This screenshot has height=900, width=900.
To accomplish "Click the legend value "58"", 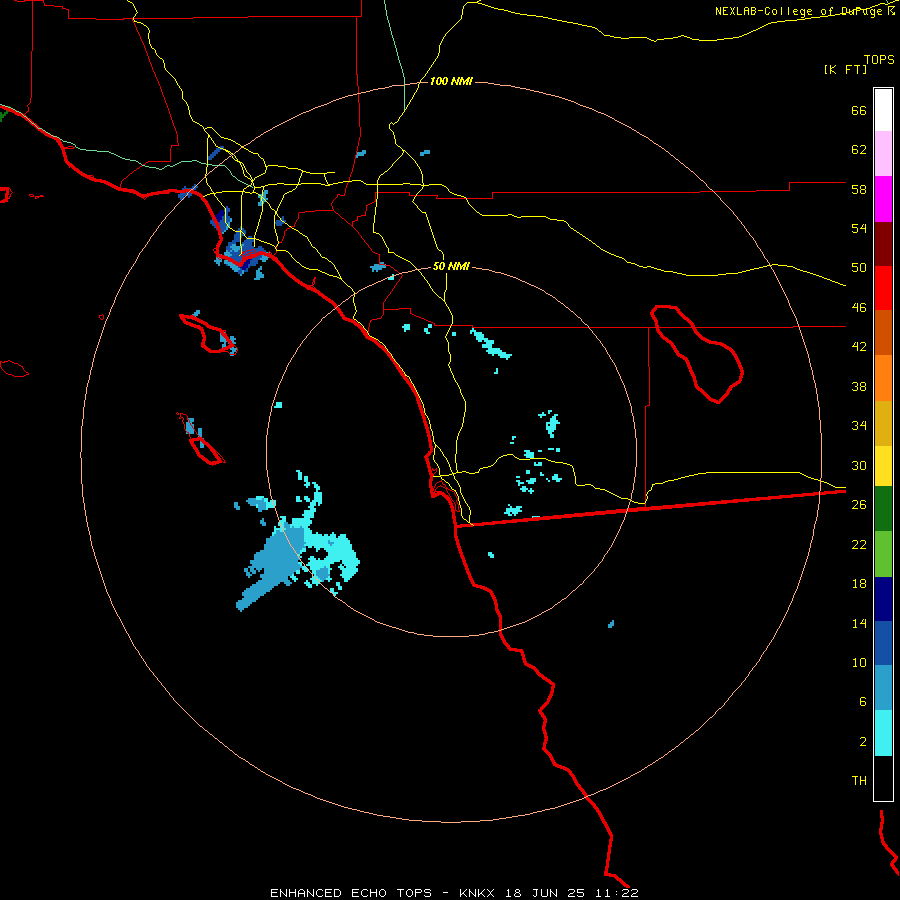I will [859, 189].
